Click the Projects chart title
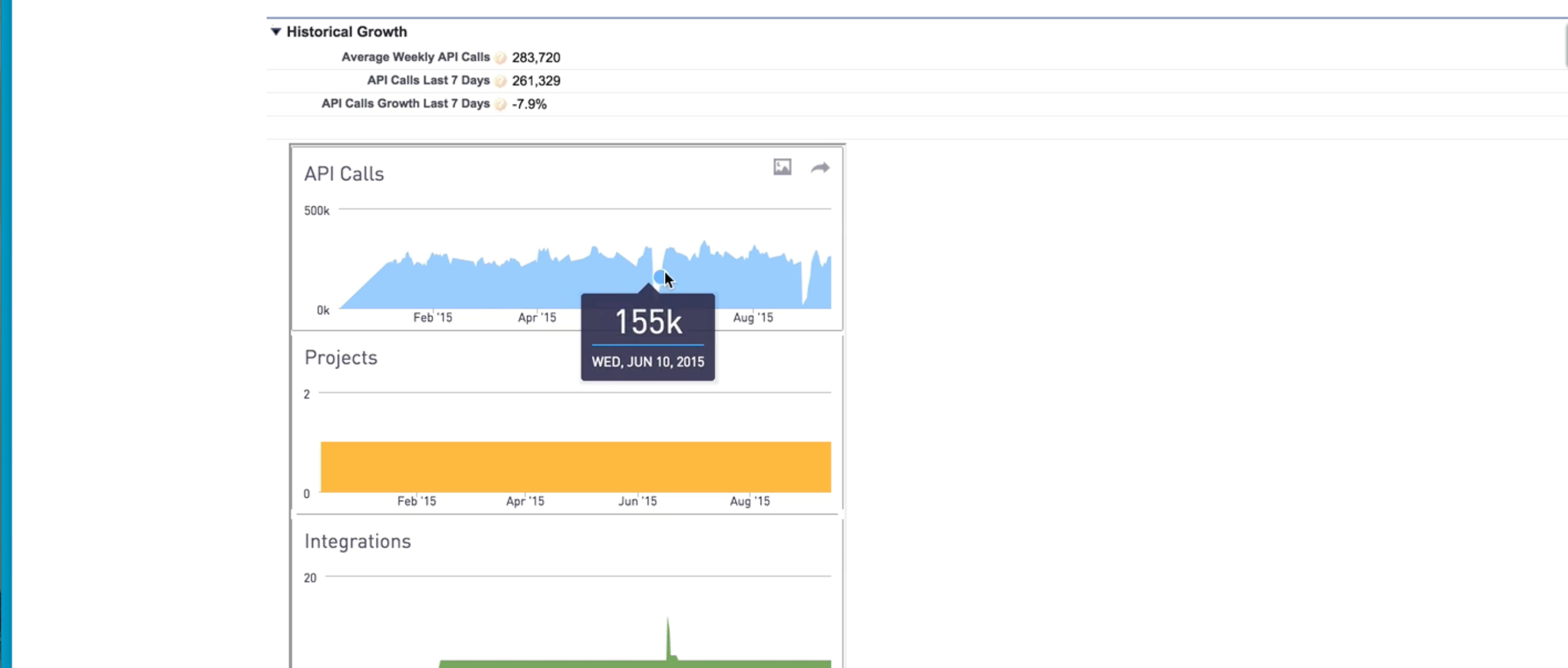1568x668 pixels. [x=341, y=357]
